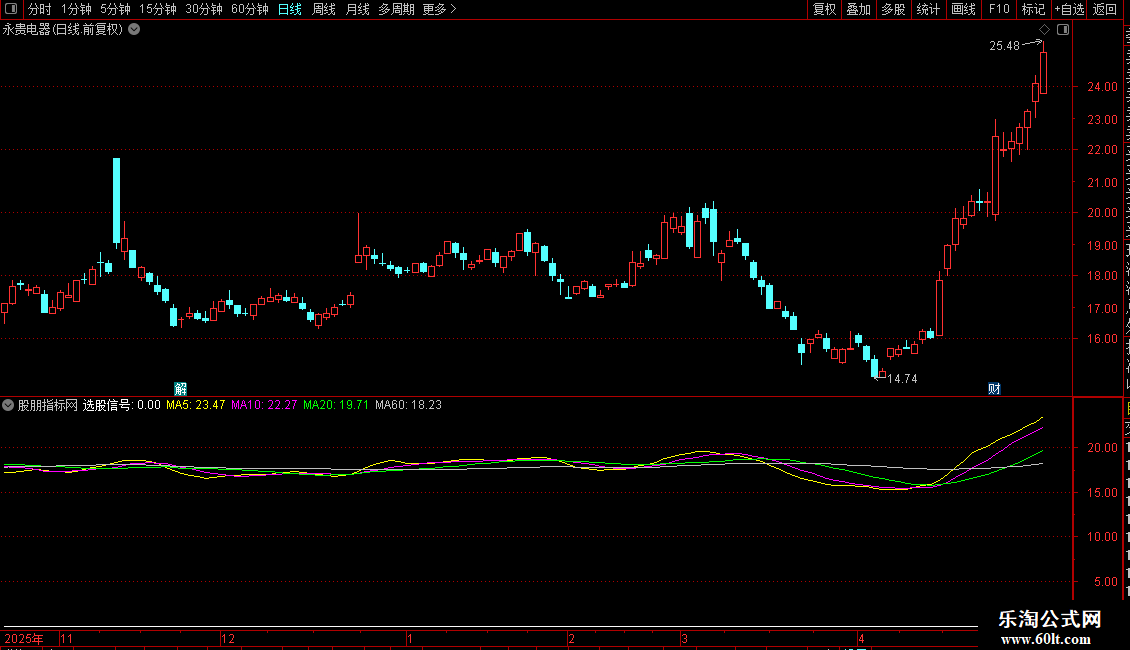Click the month 4 timeline marker
This screenshot has height=650, width=1130.
coord(861,638)
